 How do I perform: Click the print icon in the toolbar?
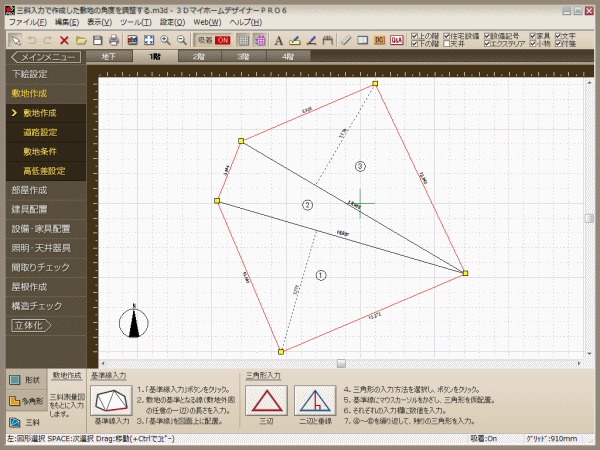115,40
